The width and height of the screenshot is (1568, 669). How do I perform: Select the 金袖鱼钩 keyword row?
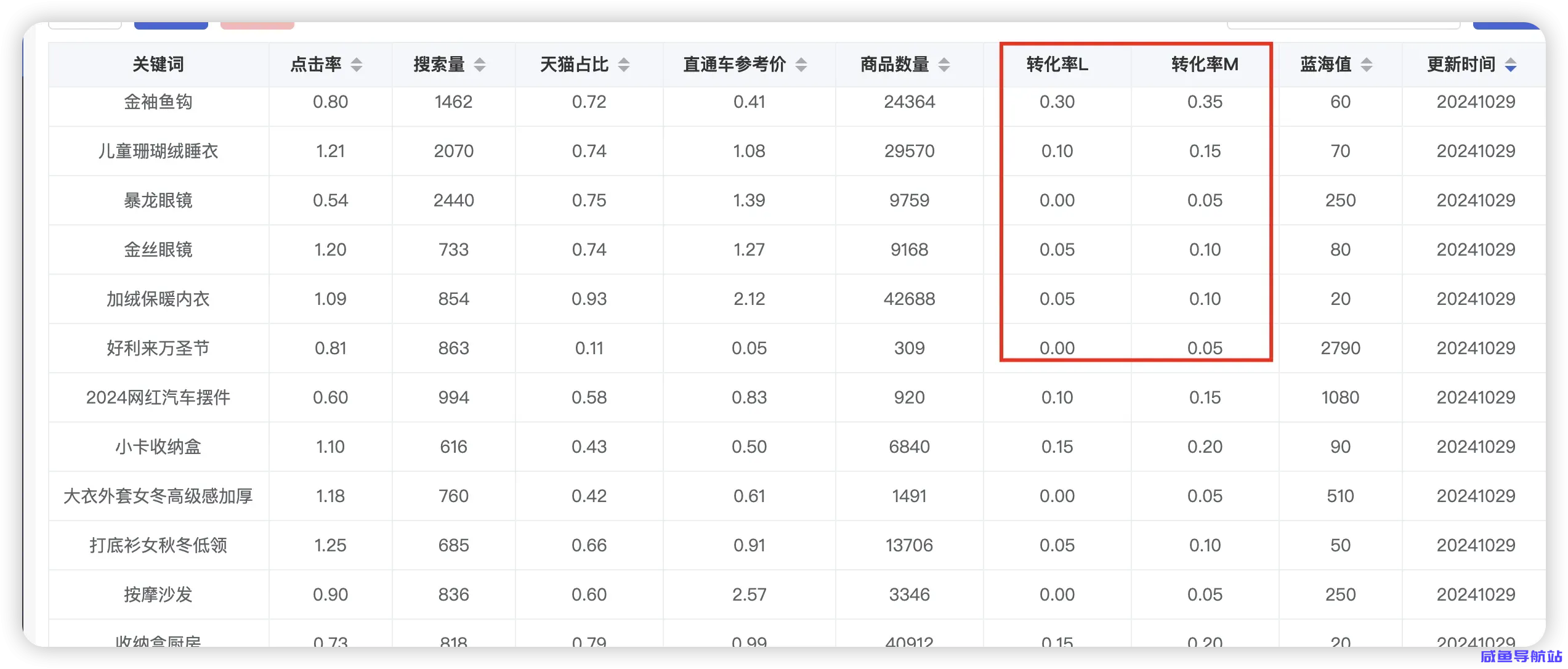(x=158, y=102)
